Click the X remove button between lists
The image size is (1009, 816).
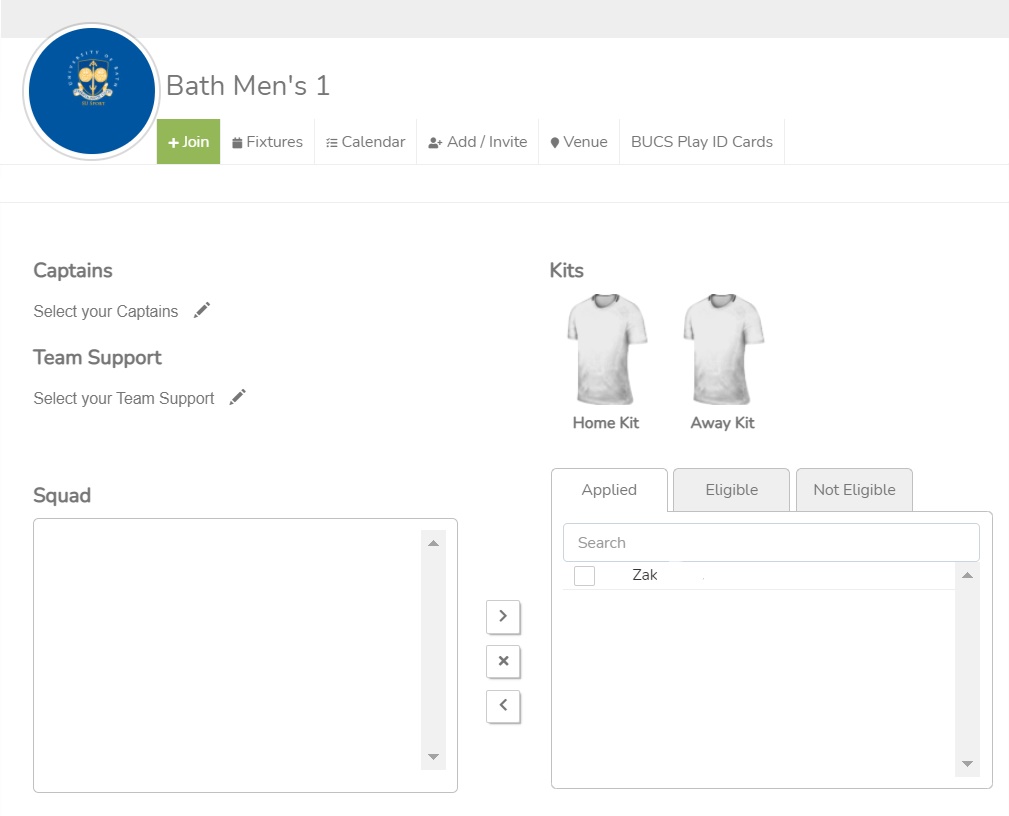point(503,661)
